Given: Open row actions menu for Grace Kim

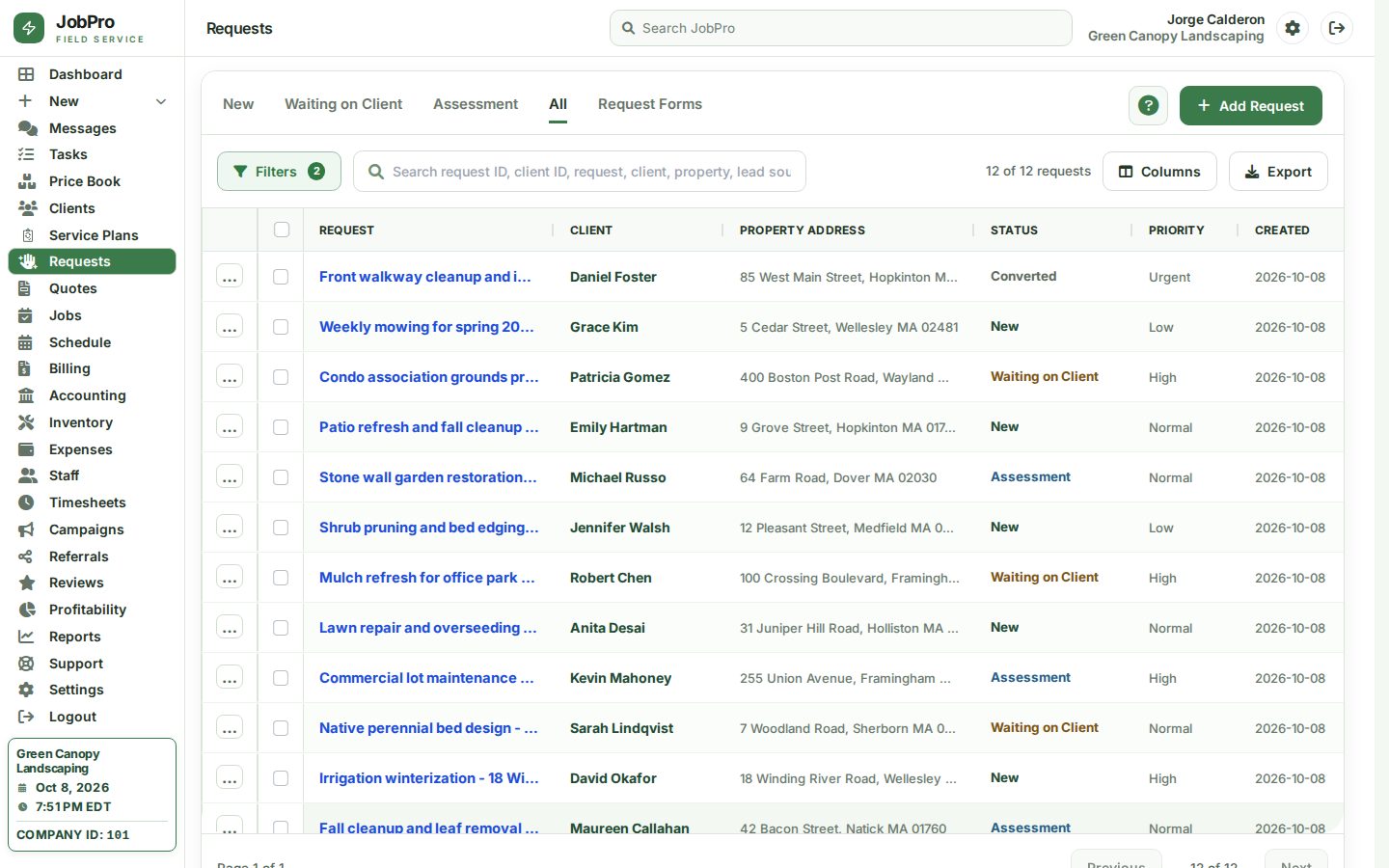Looking at the screenshot, I should 230,327.
